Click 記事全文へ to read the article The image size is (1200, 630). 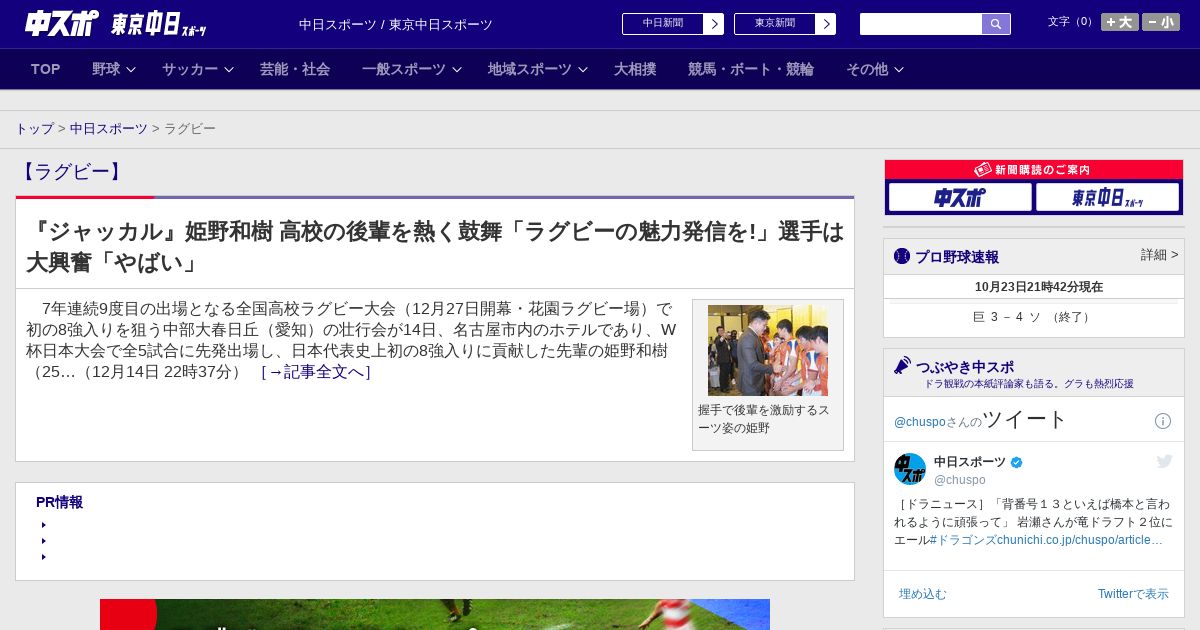tap(316, 372)
